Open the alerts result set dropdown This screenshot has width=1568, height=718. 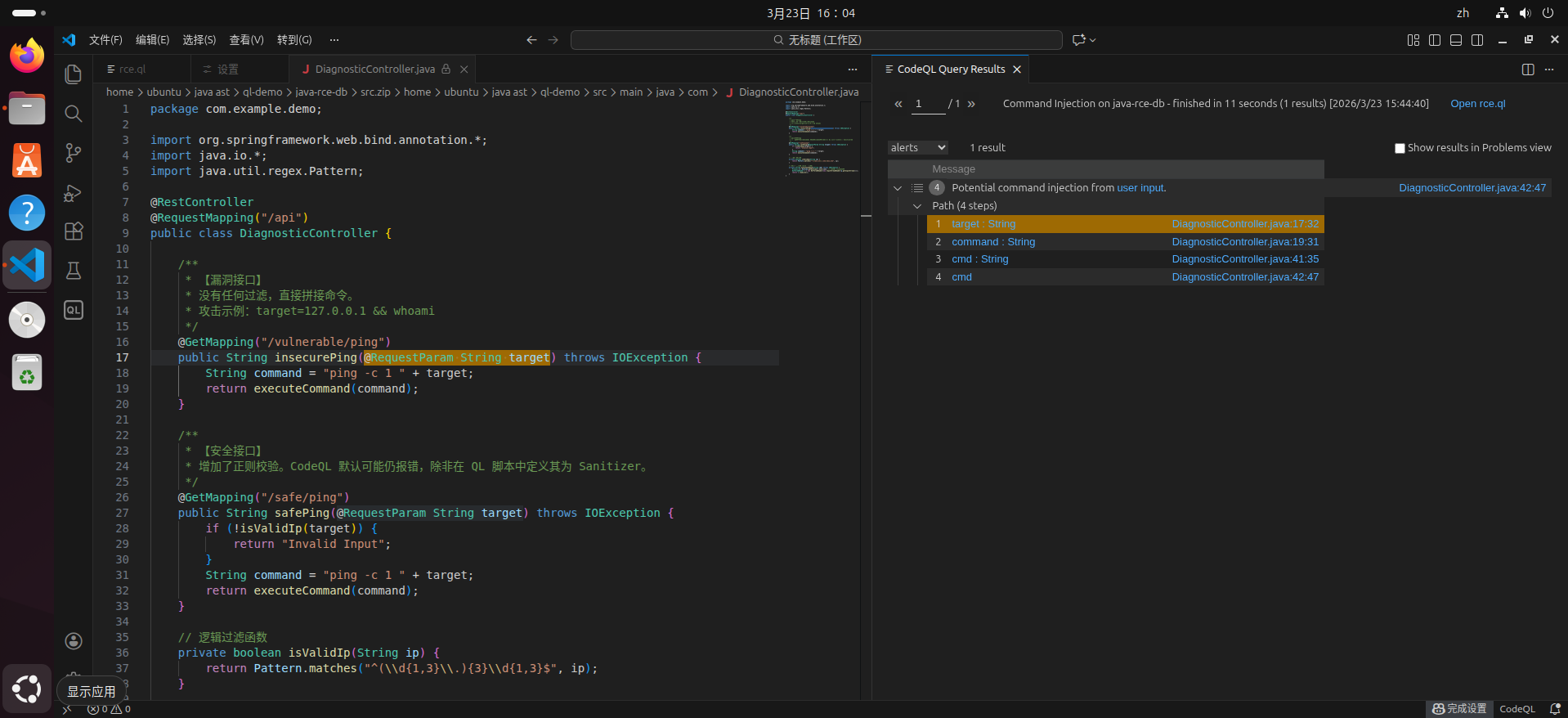917,148
